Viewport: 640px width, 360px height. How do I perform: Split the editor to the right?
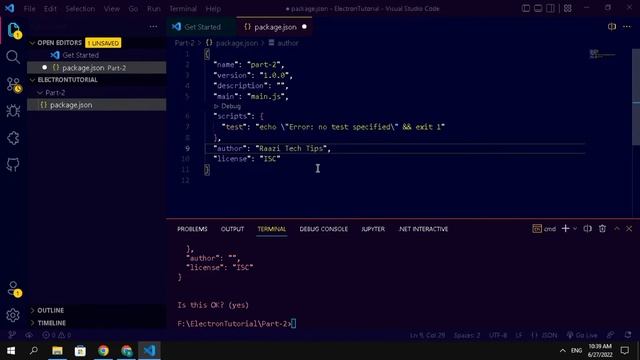coord(611,27)
